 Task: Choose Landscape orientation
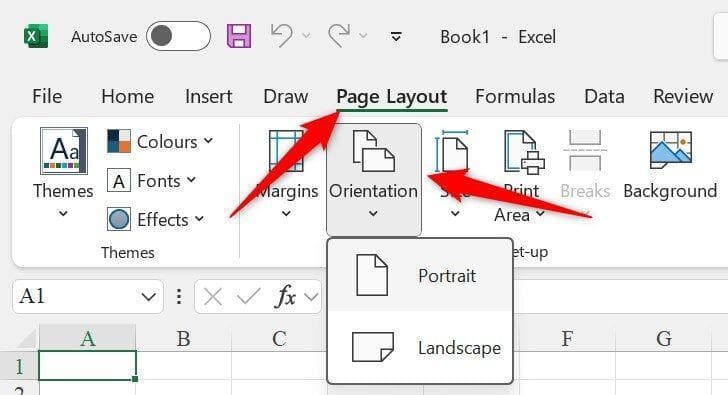(420, 347)
